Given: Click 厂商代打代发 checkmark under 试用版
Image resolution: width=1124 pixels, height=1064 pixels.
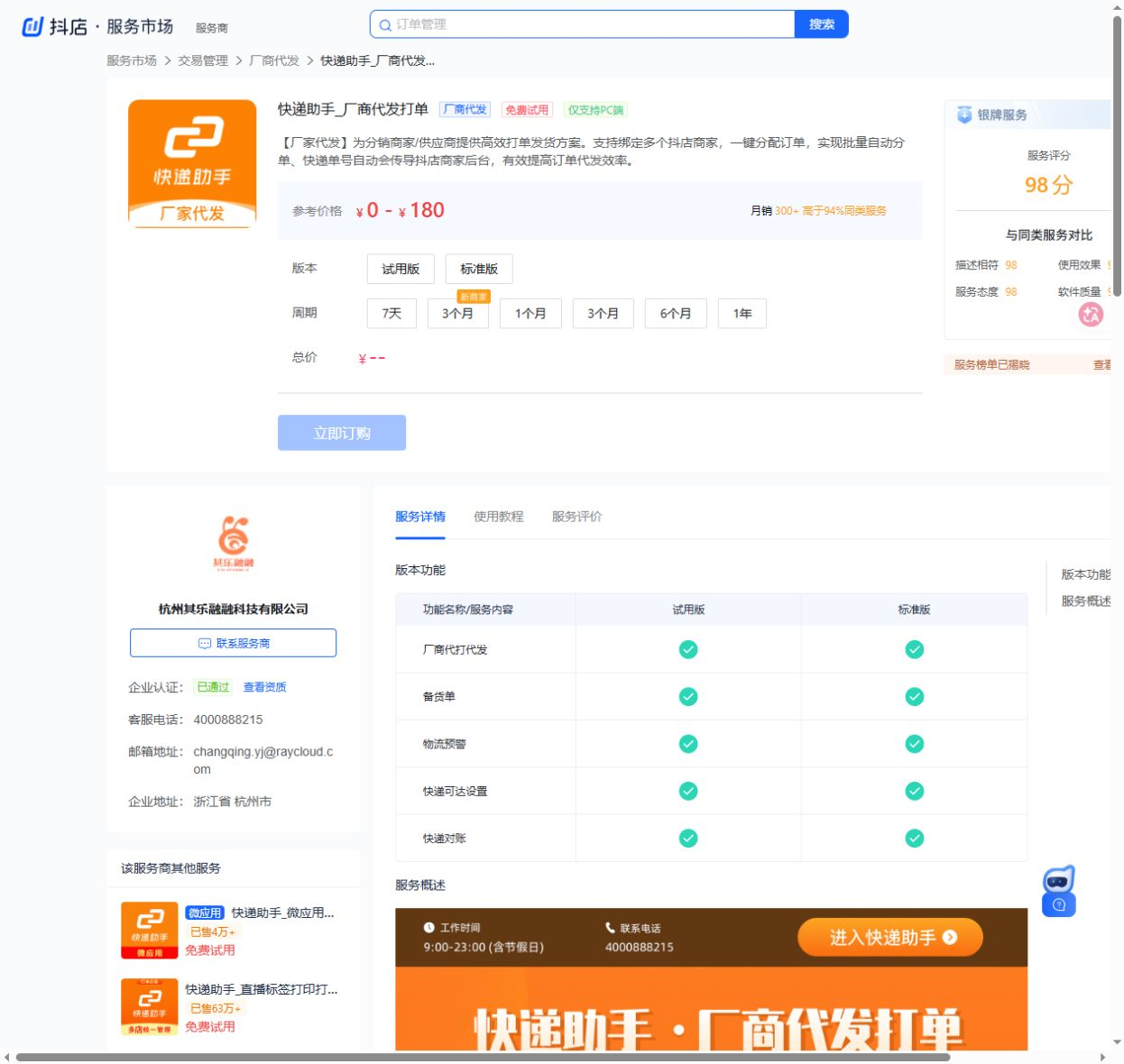Looking at the screenshot, I should [688, 650].
